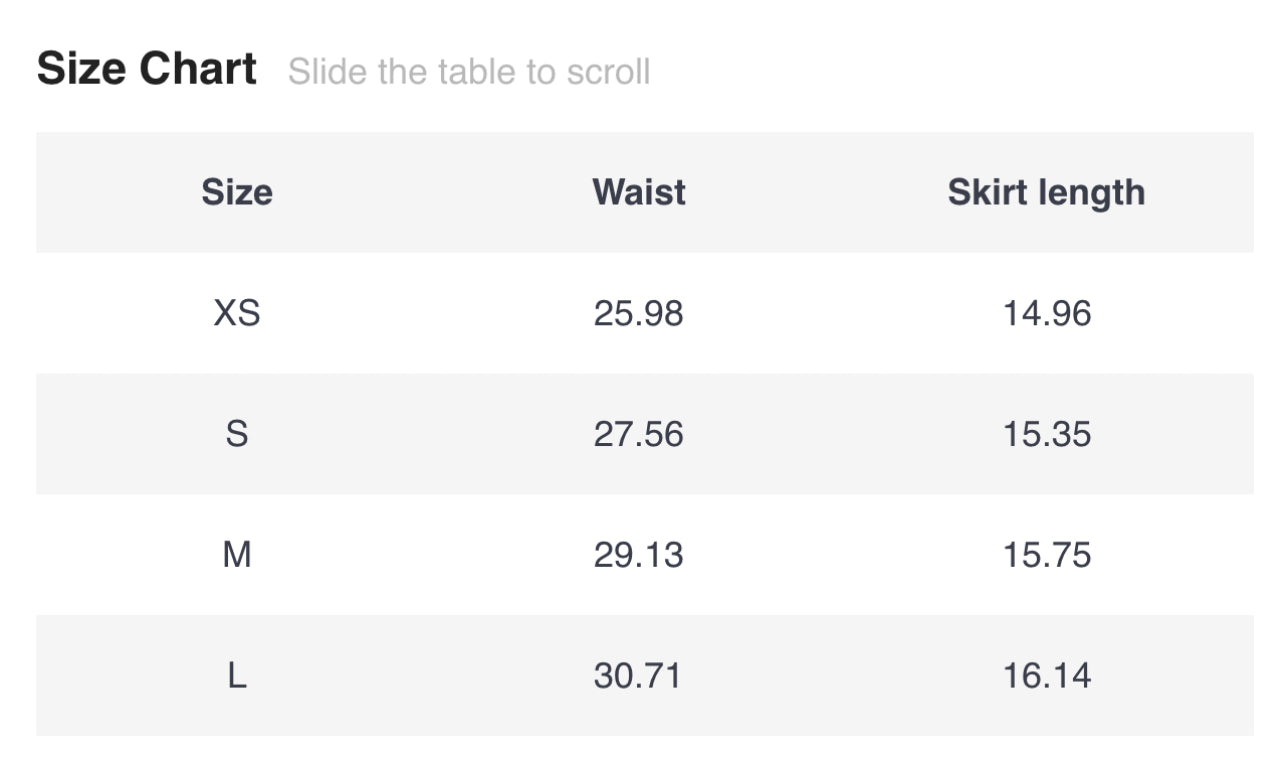Click the 'Slide the table to scroll' hint
The width and height of the screenshot is (1284, 760).
[x=469, y=73]
